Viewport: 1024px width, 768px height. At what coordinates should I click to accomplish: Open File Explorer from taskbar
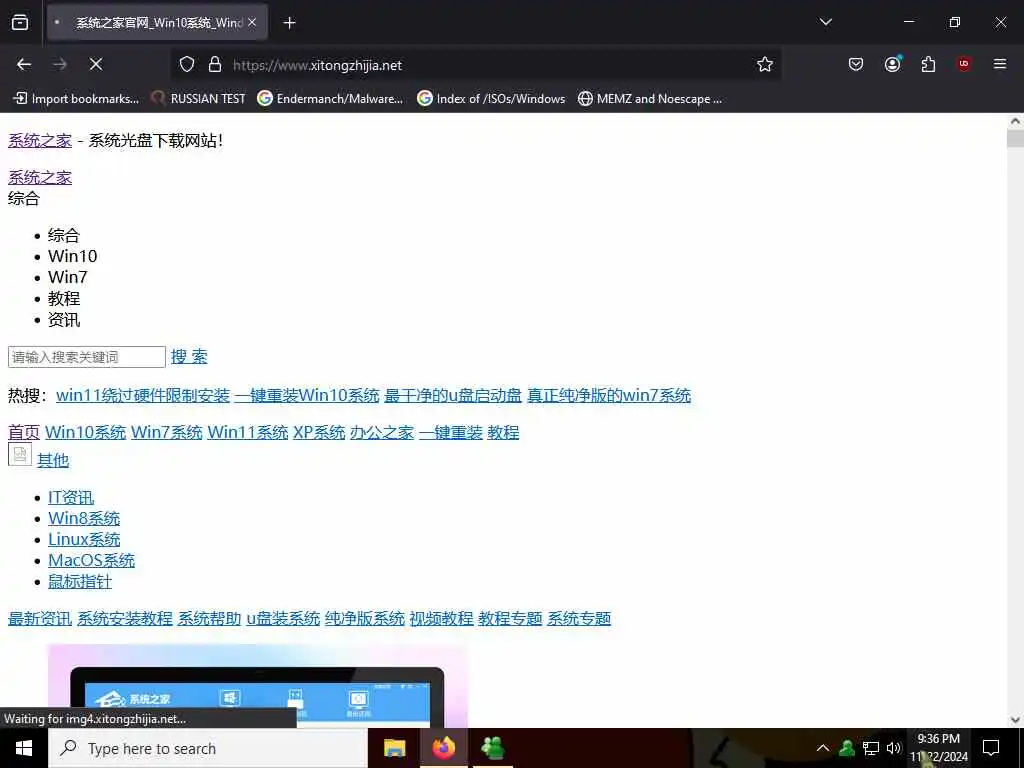pyautogui.click(x=394, y=748)
